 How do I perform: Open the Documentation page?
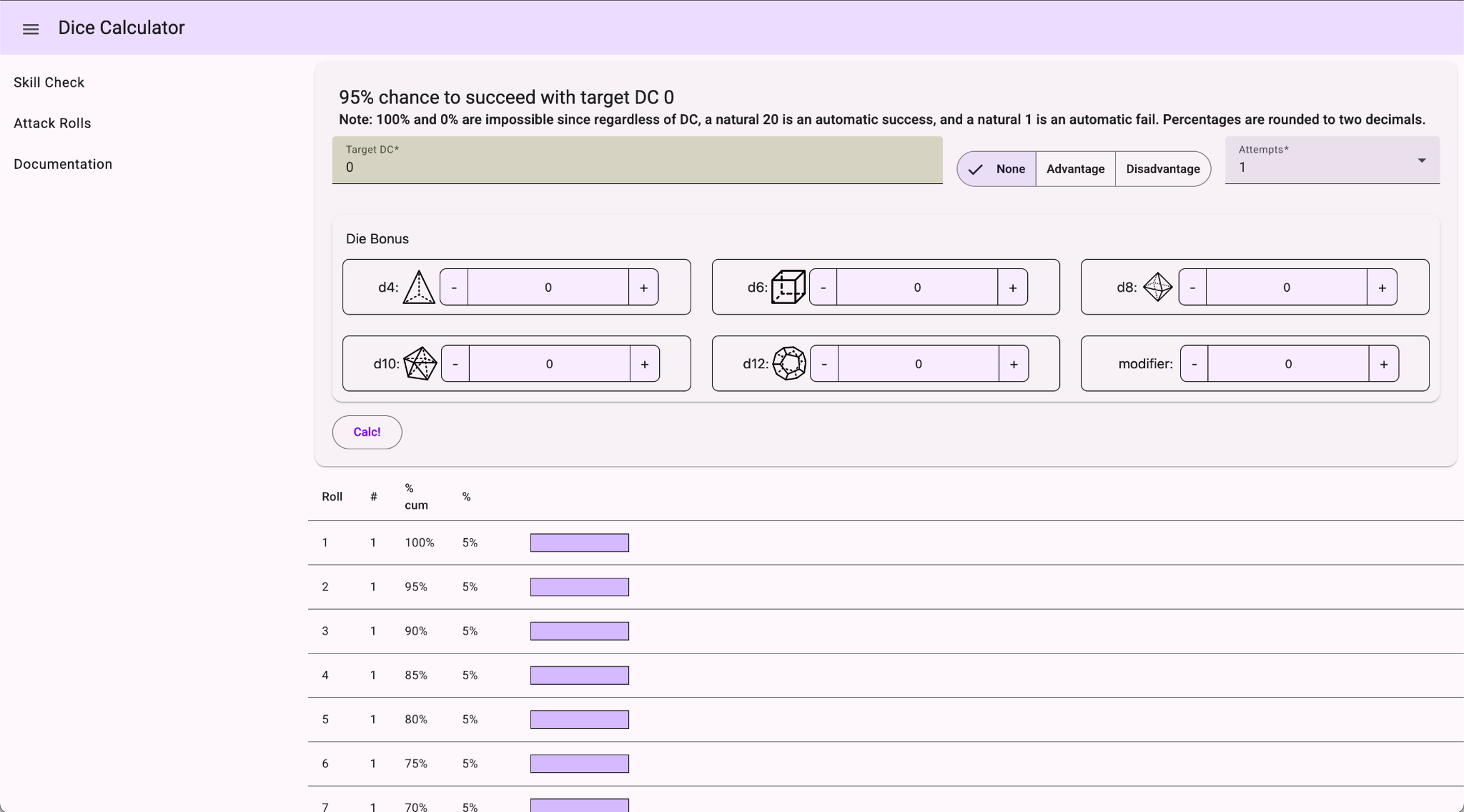click(x=63, y=164)
